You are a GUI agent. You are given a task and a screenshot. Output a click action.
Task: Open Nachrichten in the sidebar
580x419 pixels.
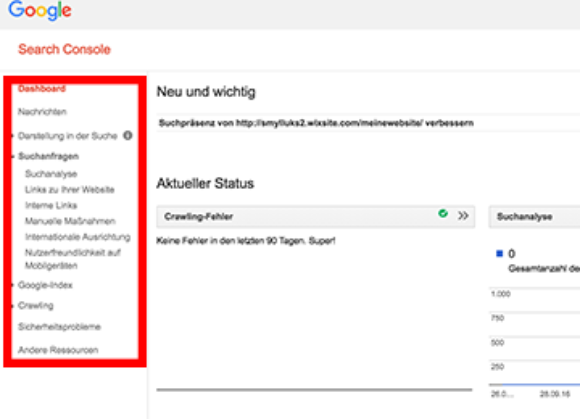42,112
